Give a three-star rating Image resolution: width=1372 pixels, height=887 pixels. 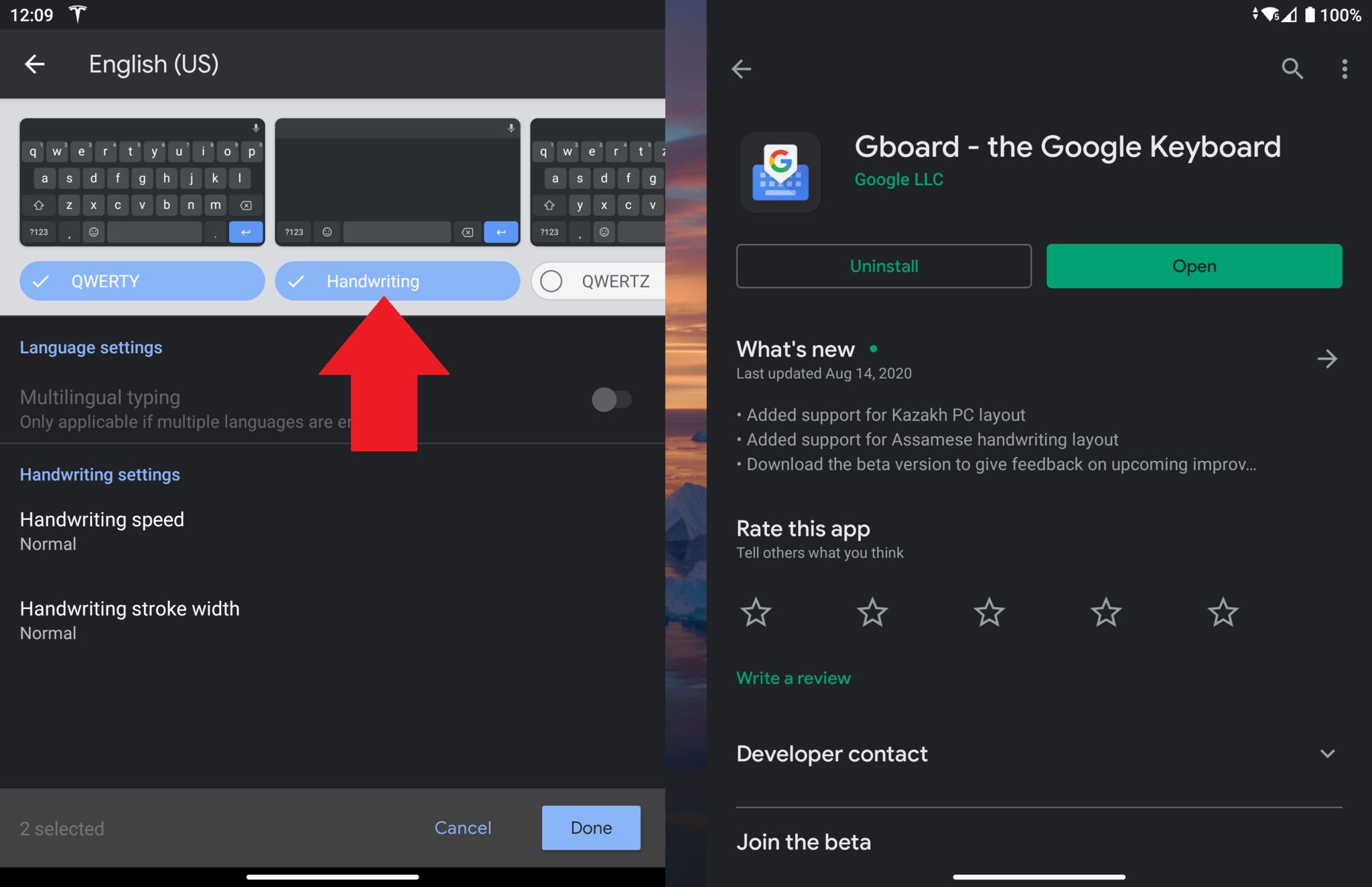click(x=989, y=612)
